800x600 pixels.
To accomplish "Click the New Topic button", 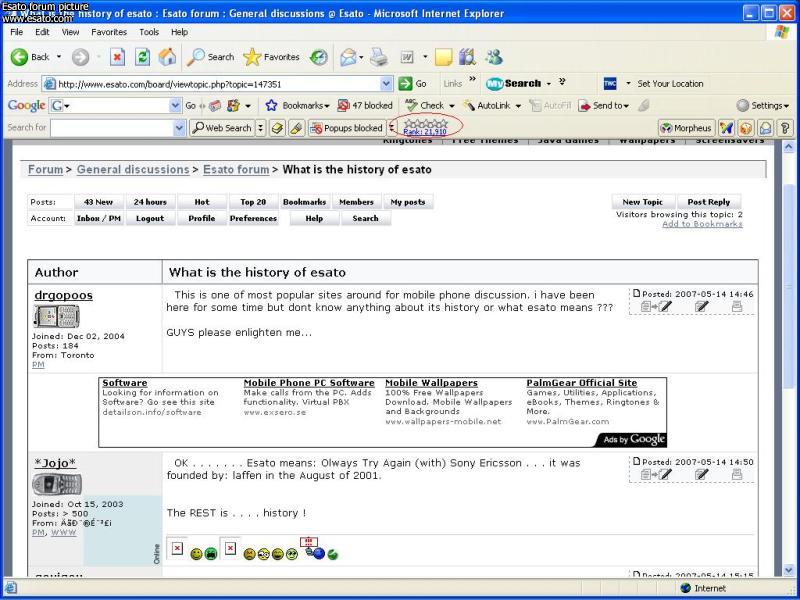I will [x=642, y=202].
